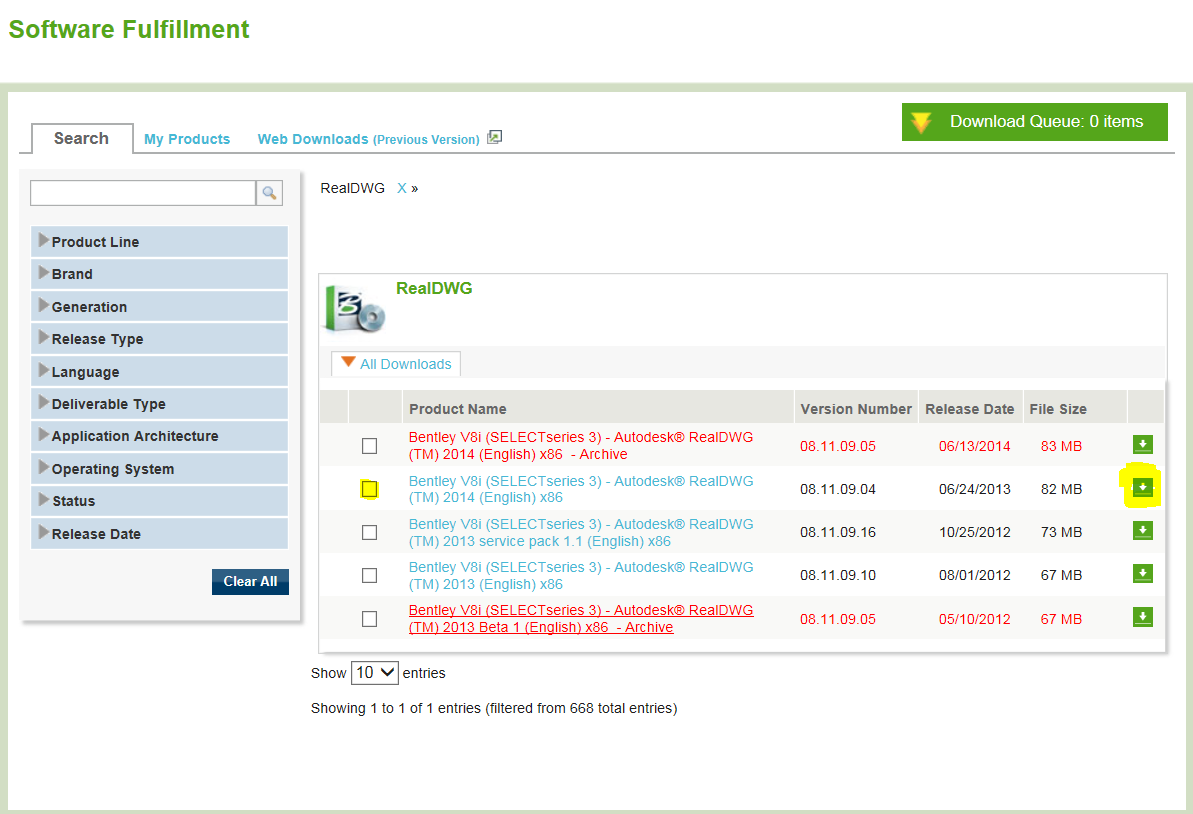The height and width of the screenshot is (814, 1193).
Task: Click the Software Fulfillment page title
Action: click(129, 29)
